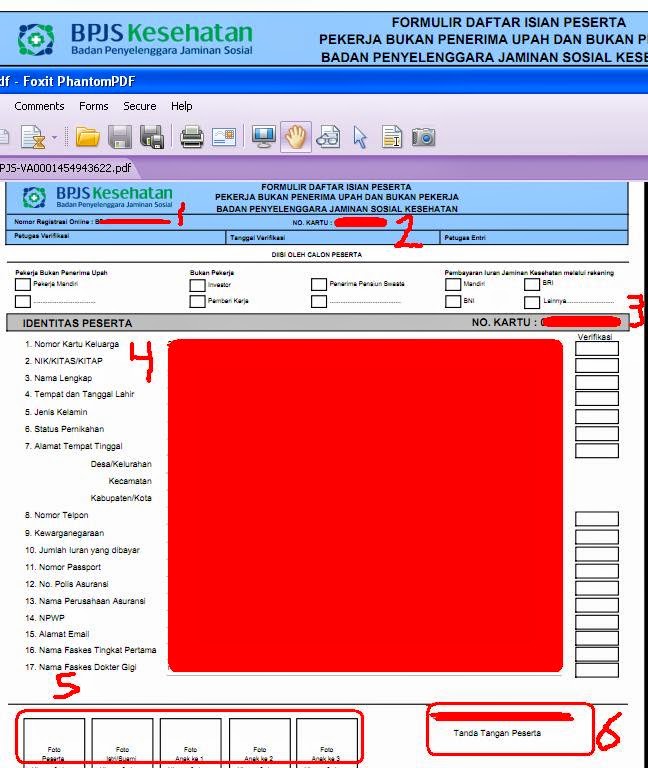The height and width of the screenshot is (768, 648).
Task: Click the Verifikasi box for Jenis Kelamin
Action: (597, 417)
